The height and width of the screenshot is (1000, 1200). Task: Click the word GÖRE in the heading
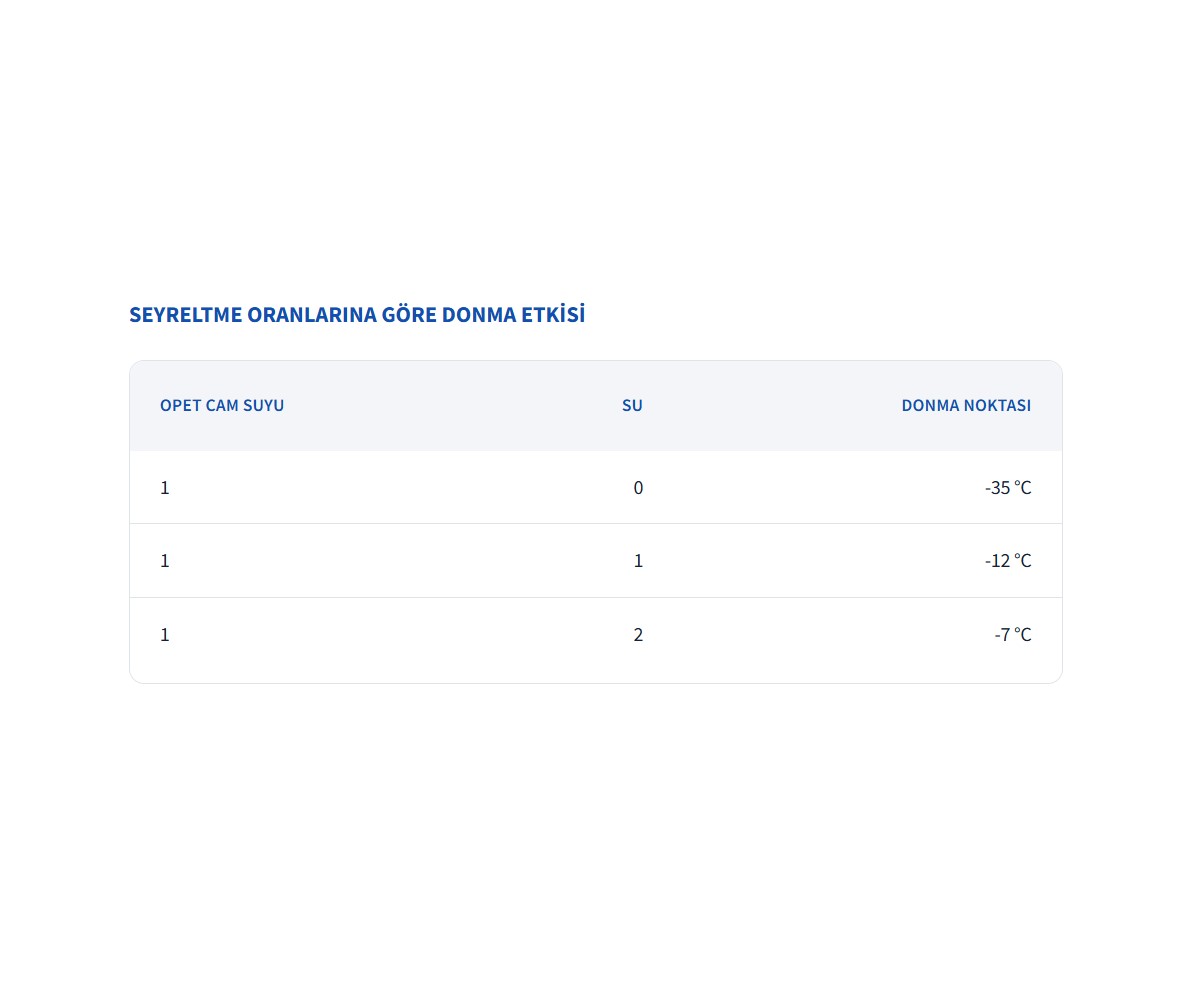click(409, 315)
